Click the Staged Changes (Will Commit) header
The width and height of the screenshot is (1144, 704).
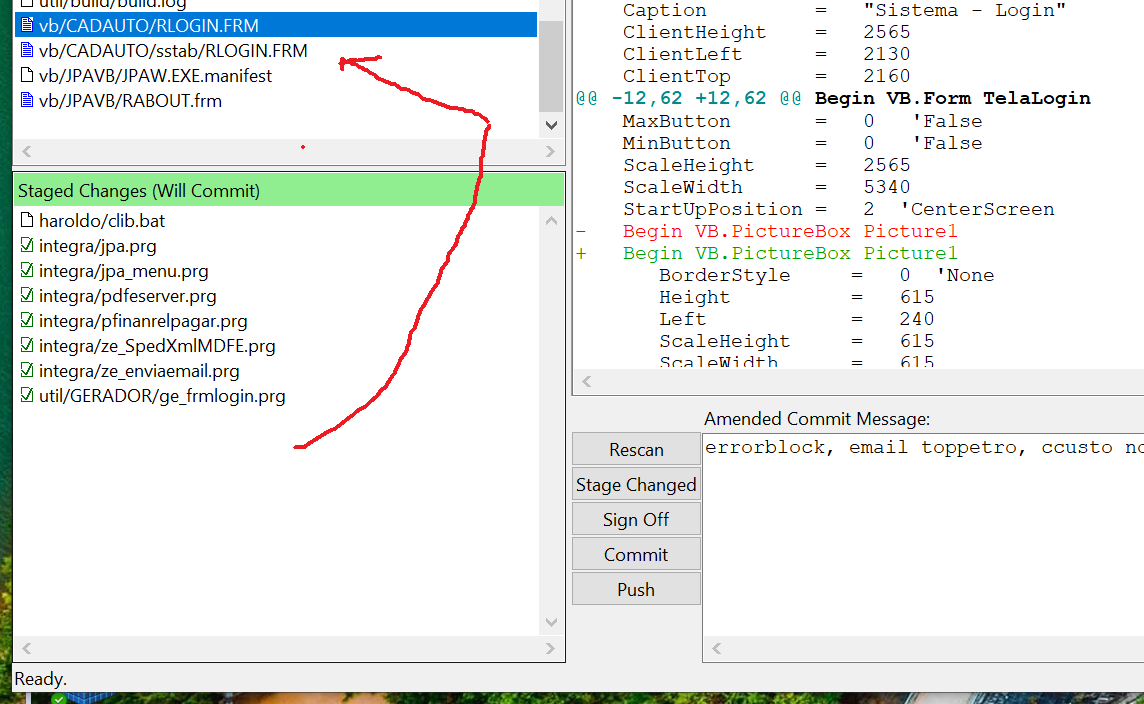coord(289,190)
